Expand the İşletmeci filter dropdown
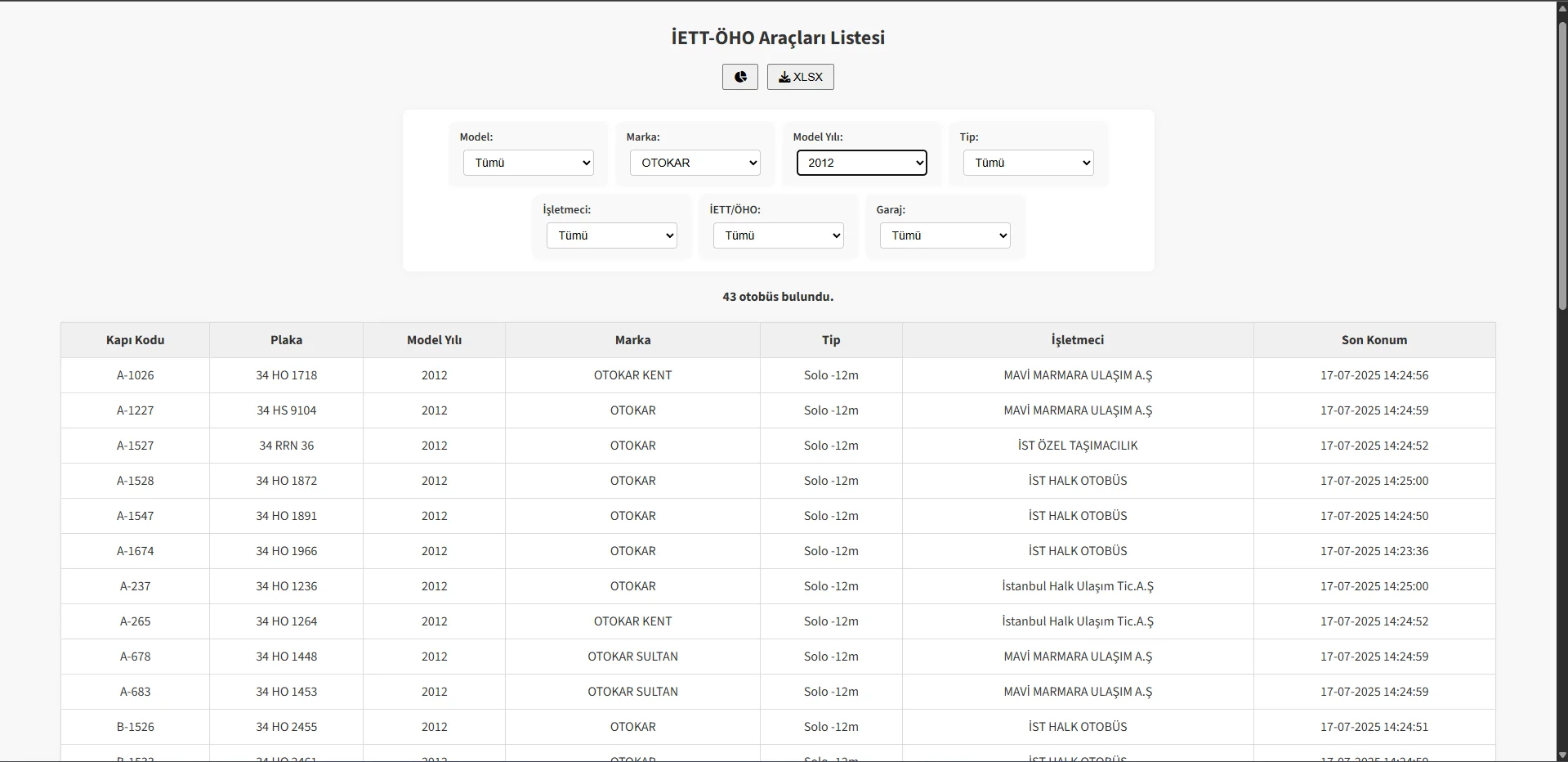Image resolution: width=1568 pixels, height=762 pixels. pos(611,235)
